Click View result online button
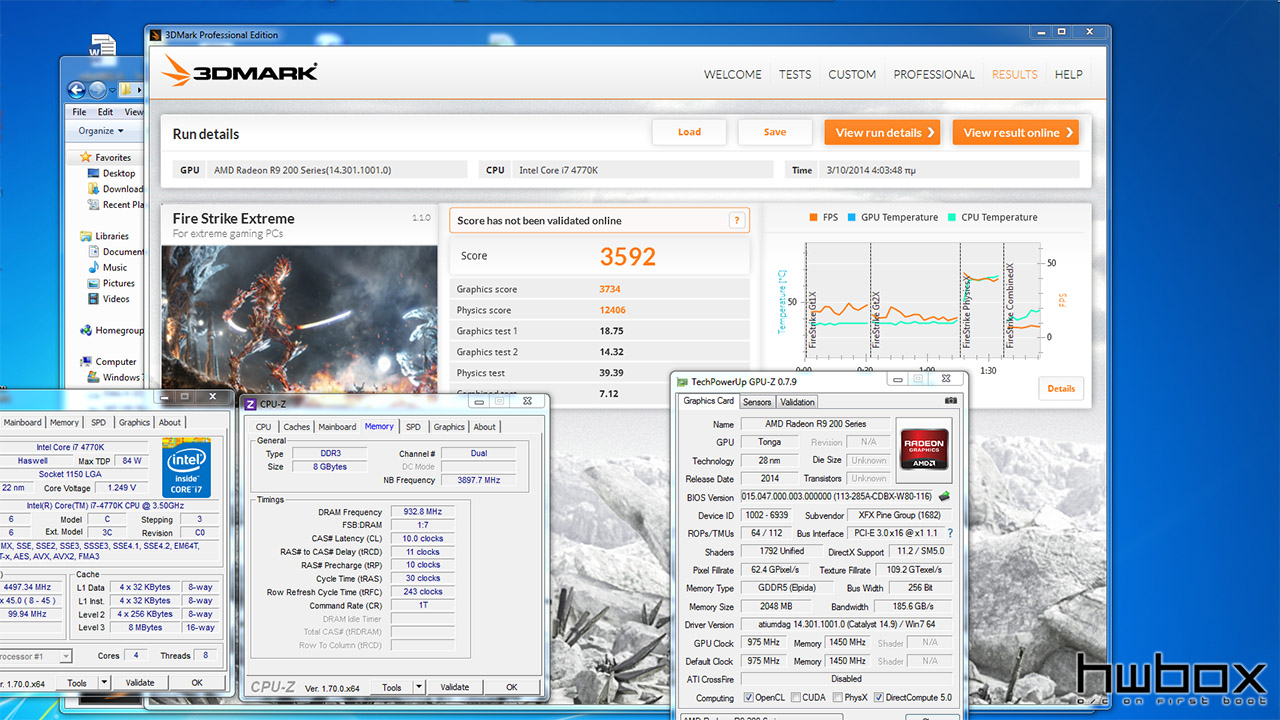The width and height of the screenshot is (1280, 720). point(1016,132)
